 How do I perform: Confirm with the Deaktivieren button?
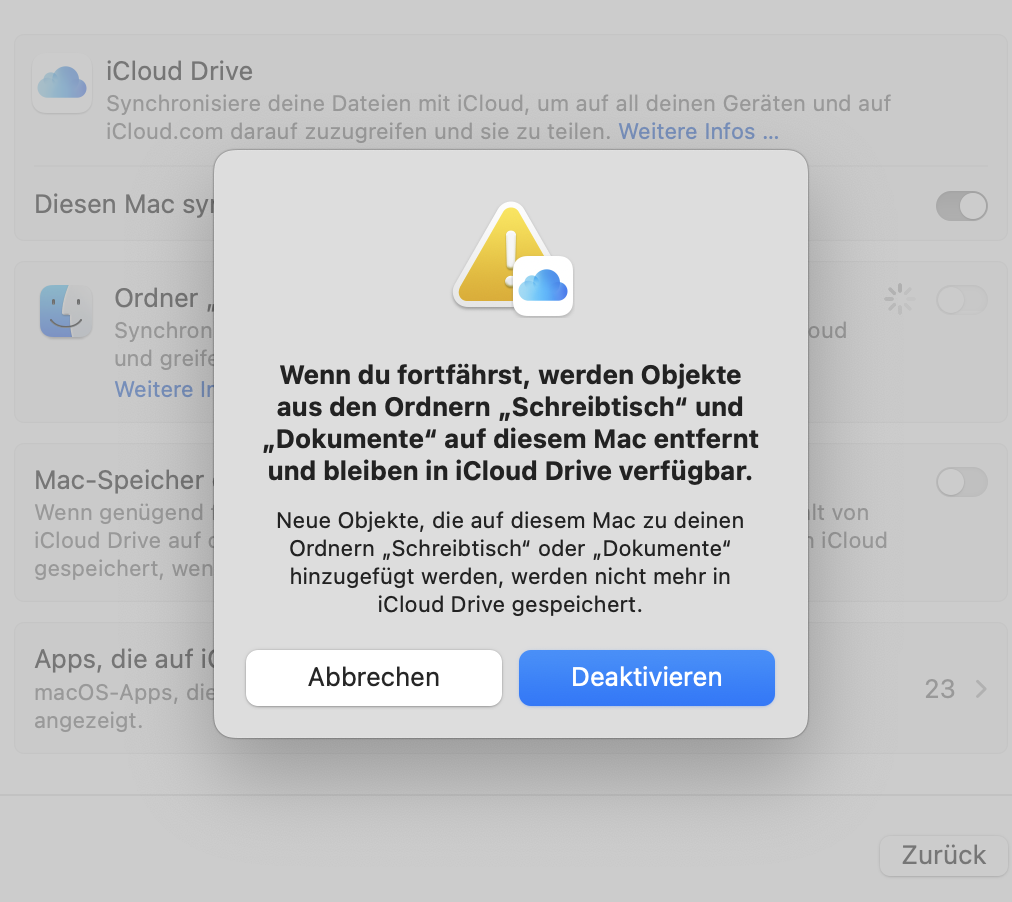(x=646, y=677)
